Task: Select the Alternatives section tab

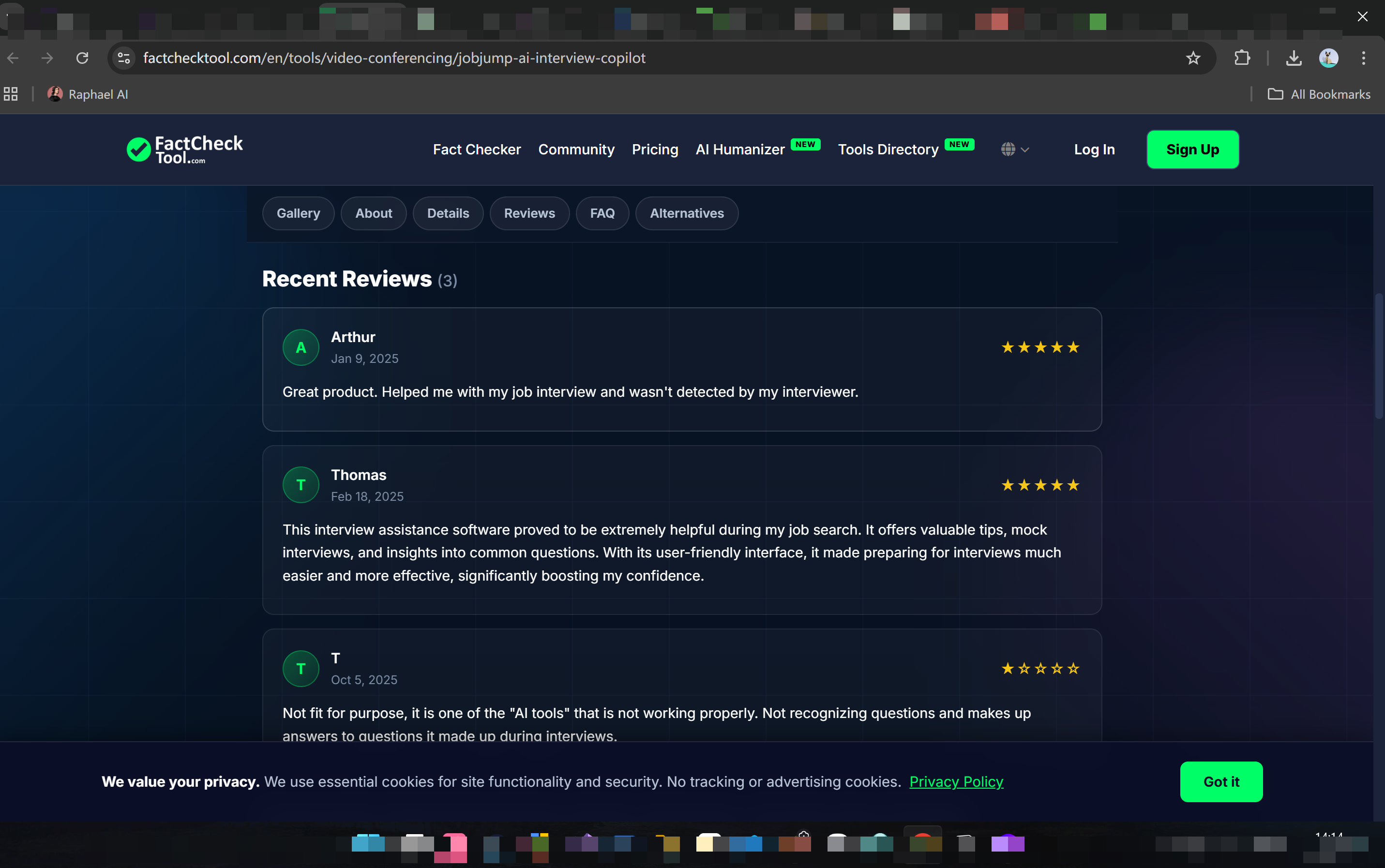Action: coord(686,213)
